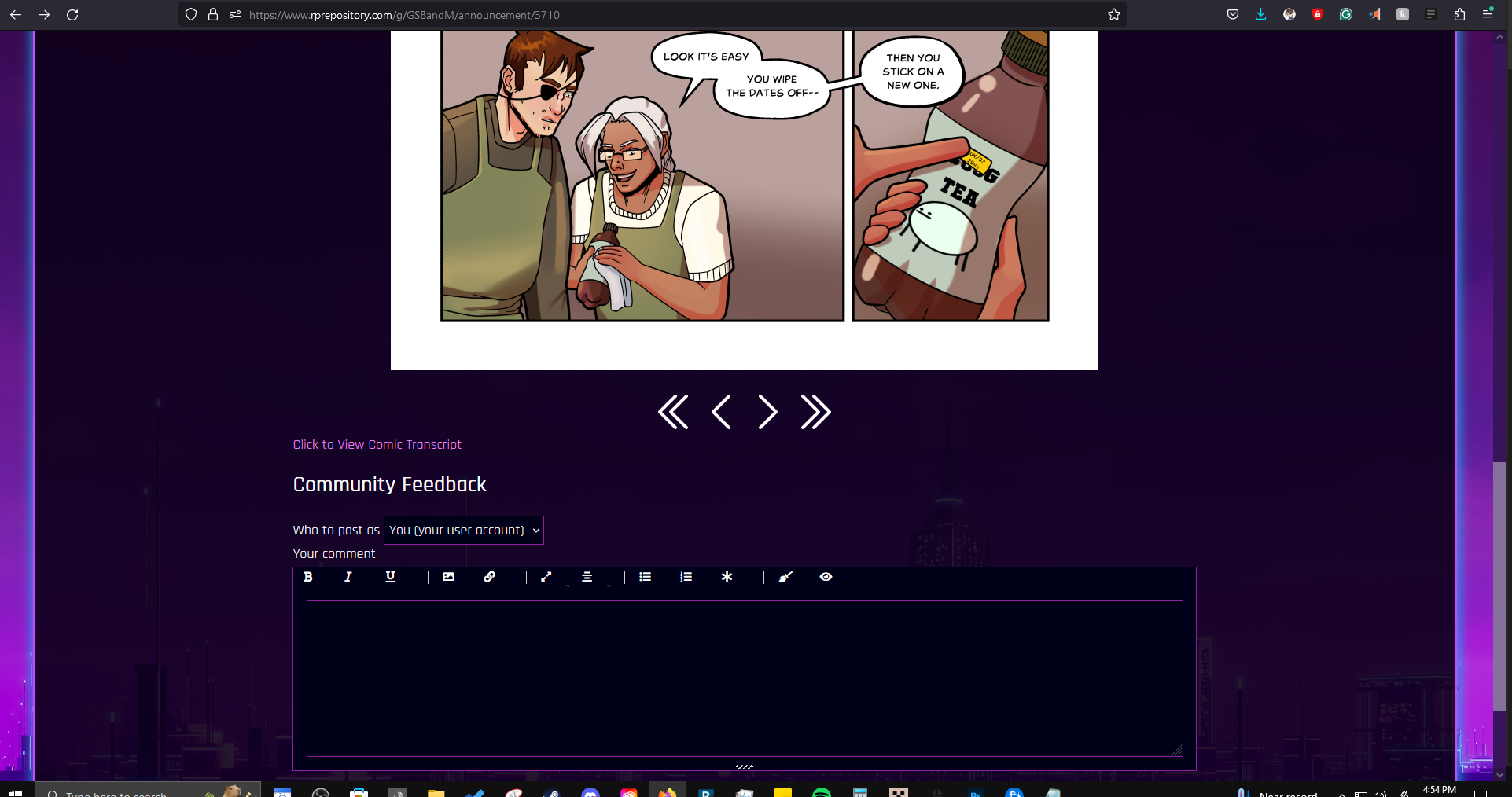The image size is (1512, 797).
Task: Open the avatar extension icon
Action: pyautogui.click(x=1289, y=14)
